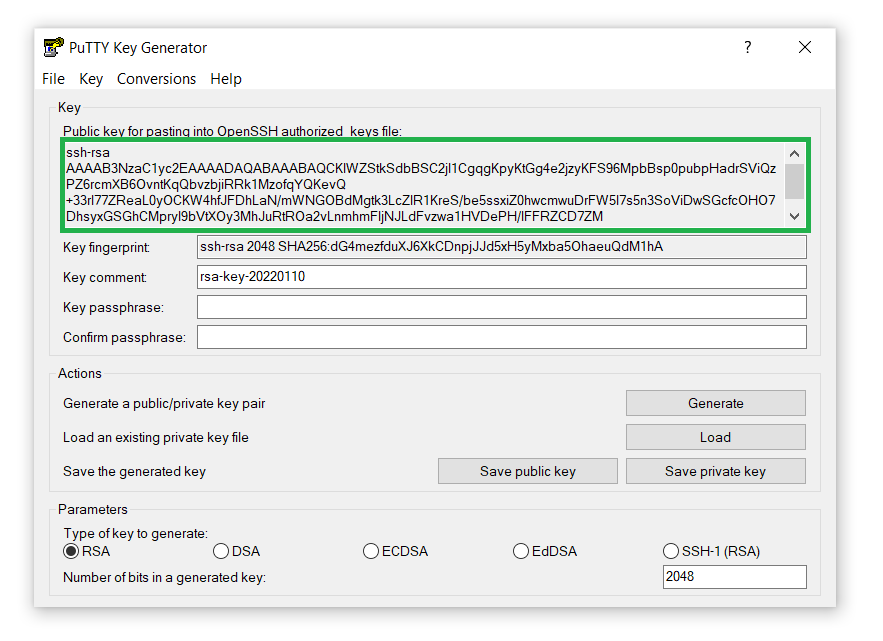The image size is (883, 641).
Task: Click 'Type of key to generate:' label
Action: [136, 533]
